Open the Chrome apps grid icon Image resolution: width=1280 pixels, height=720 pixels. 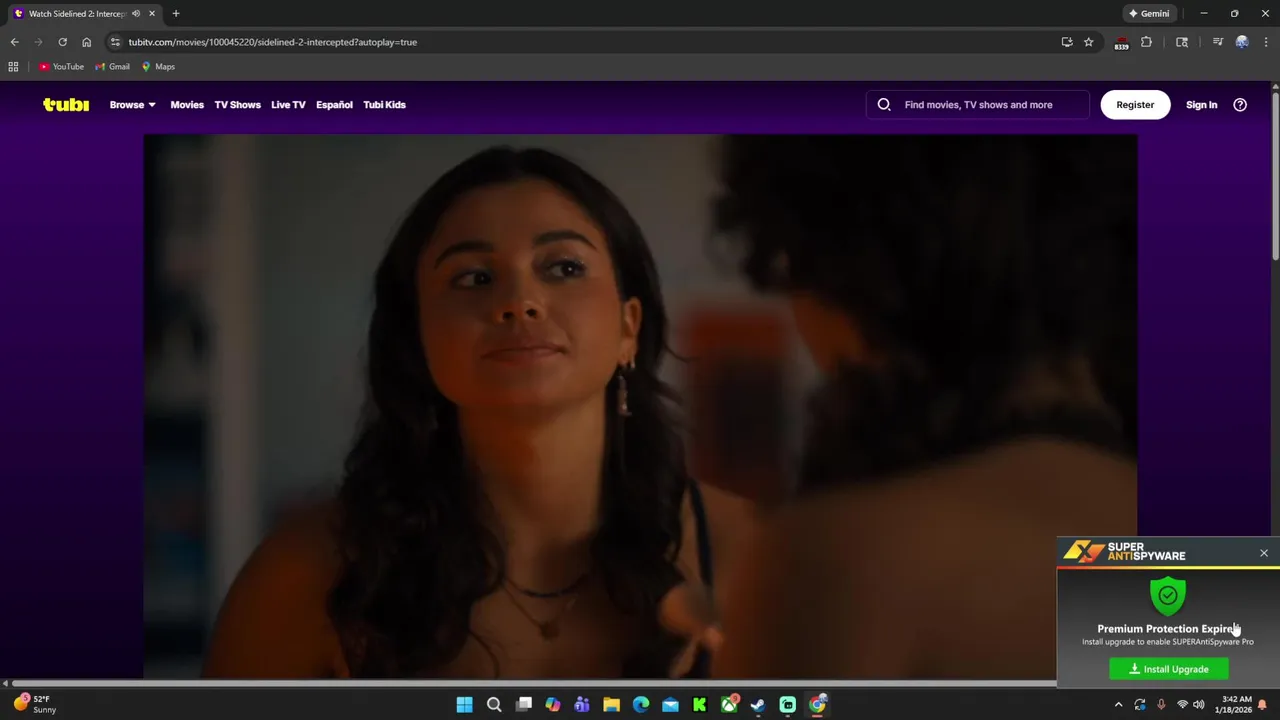(13, 67)
